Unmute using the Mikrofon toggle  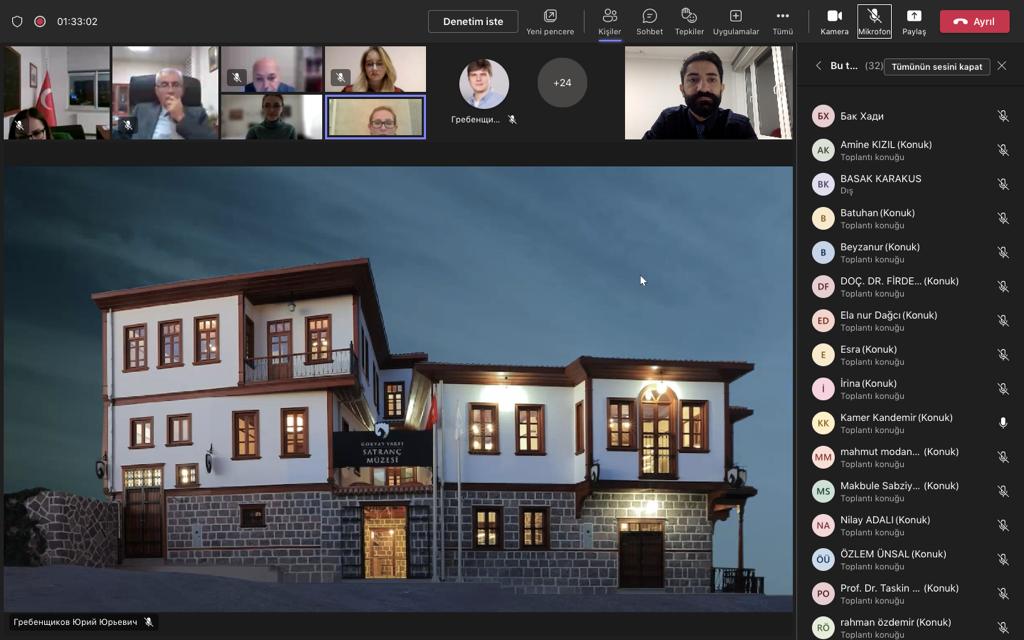(874, 21)
